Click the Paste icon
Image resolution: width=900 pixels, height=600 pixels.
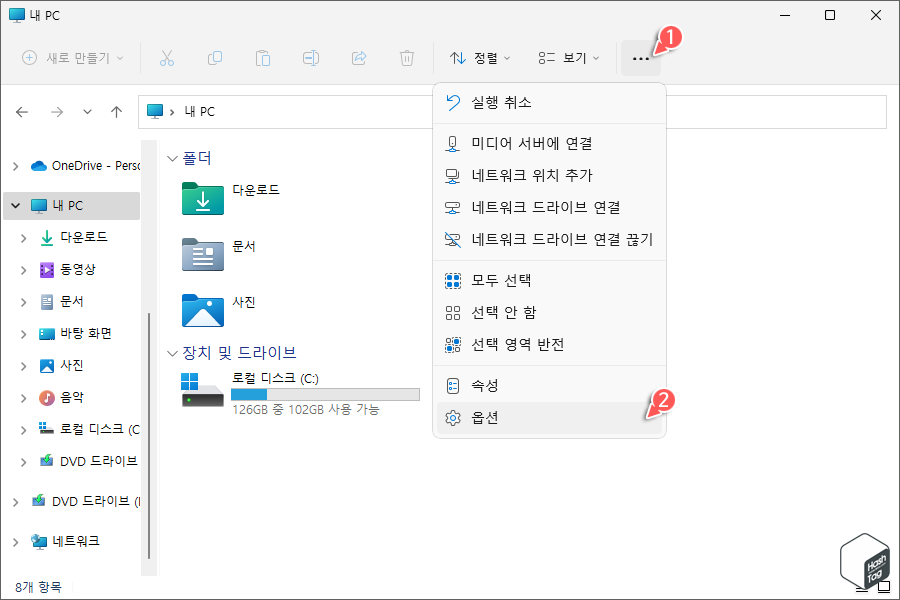point(263,58)
